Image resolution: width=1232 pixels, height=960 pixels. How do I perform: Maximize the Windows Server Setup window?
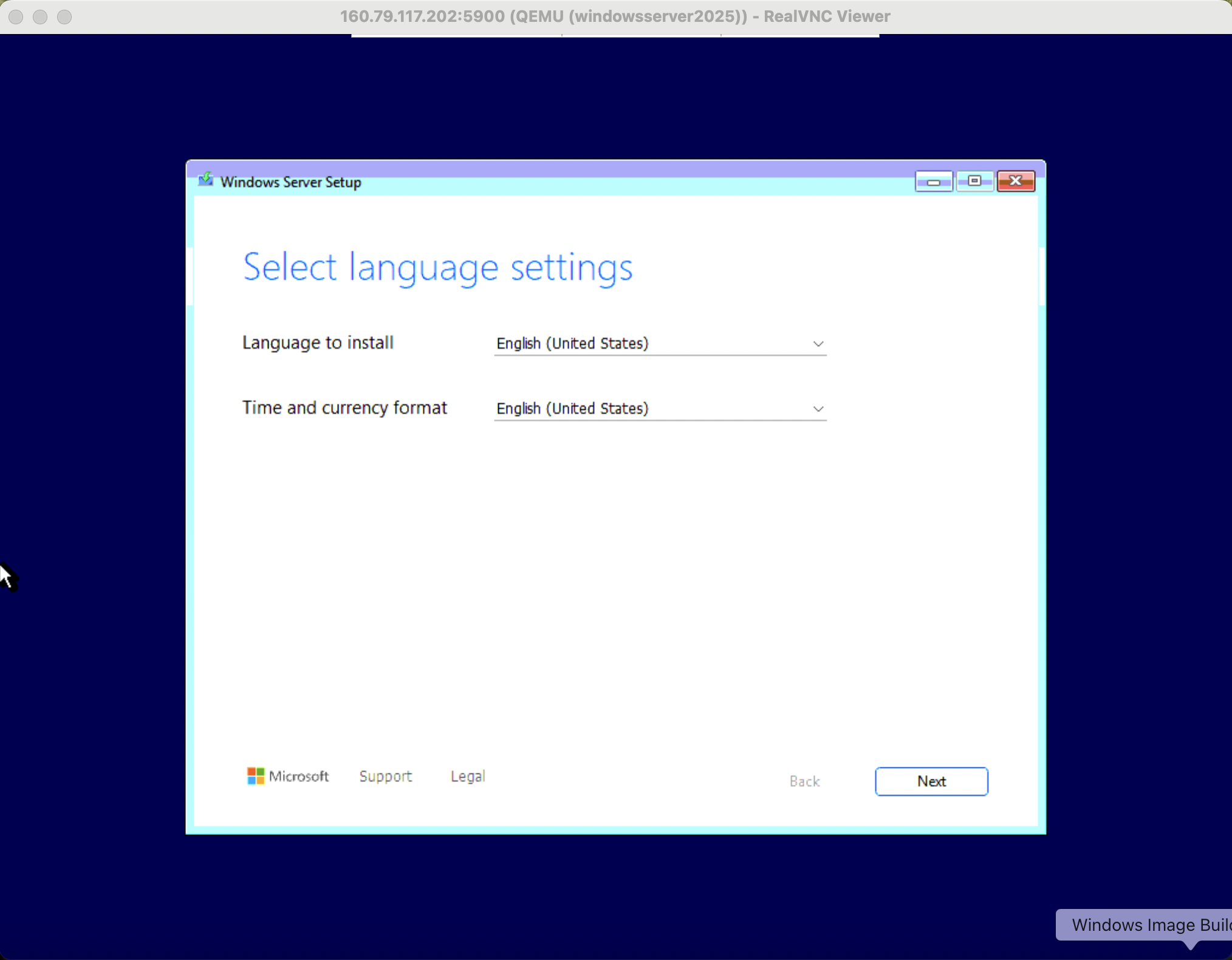pyautogui.click(x=974, y=181)
